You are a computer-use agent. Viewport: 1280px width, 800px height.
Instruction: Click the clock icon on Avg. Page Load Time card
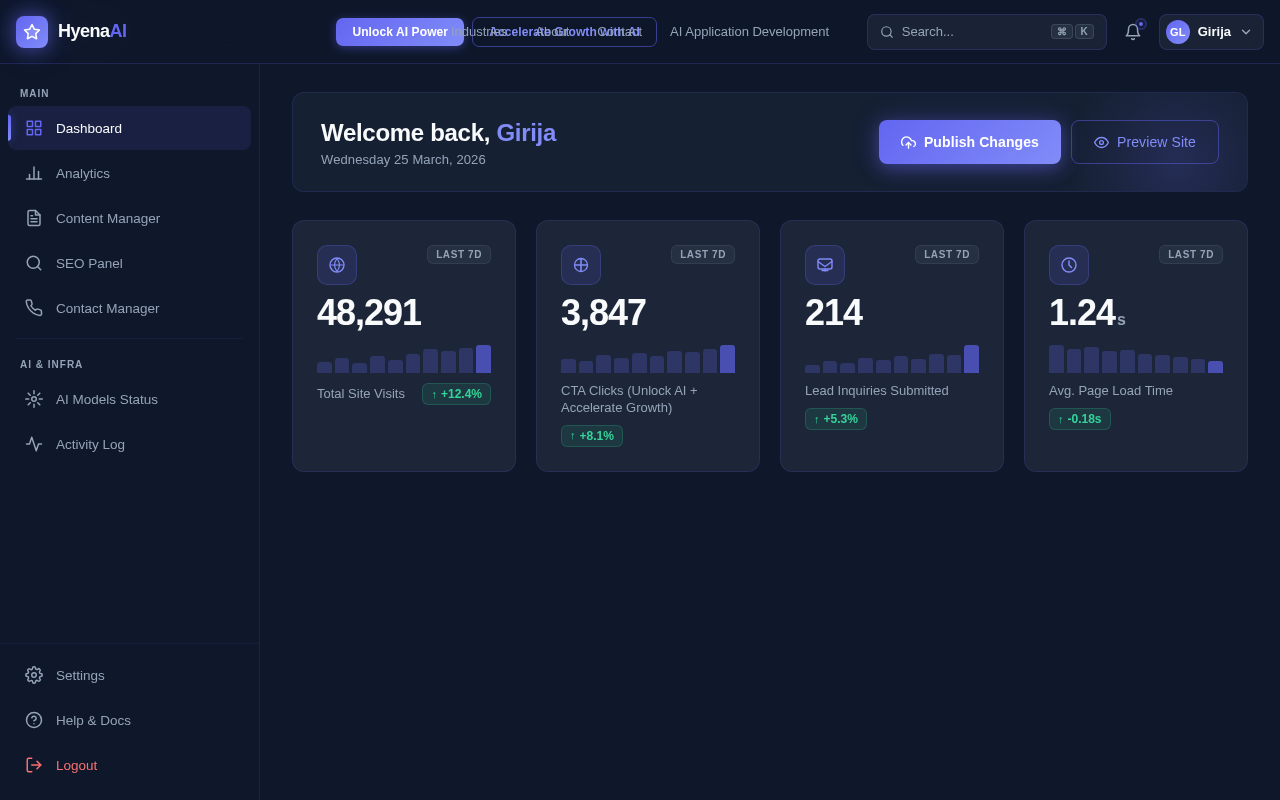[1069, 265]
